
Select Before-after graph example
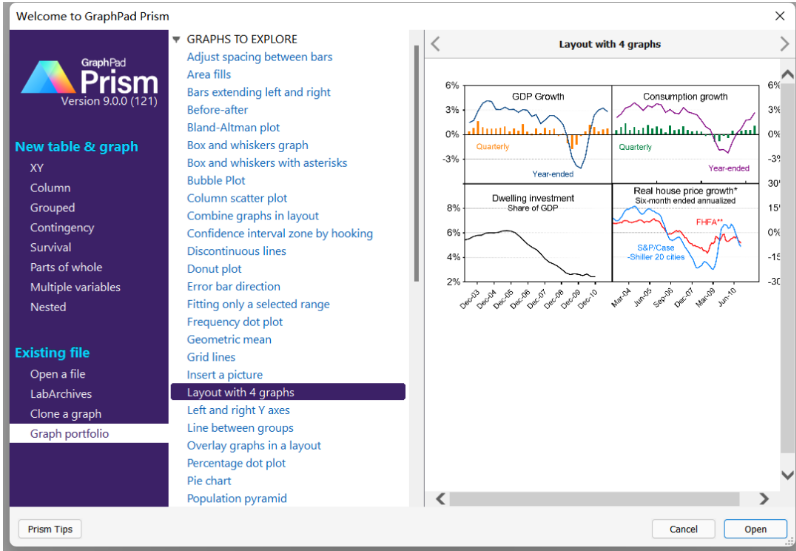point(217,110)
